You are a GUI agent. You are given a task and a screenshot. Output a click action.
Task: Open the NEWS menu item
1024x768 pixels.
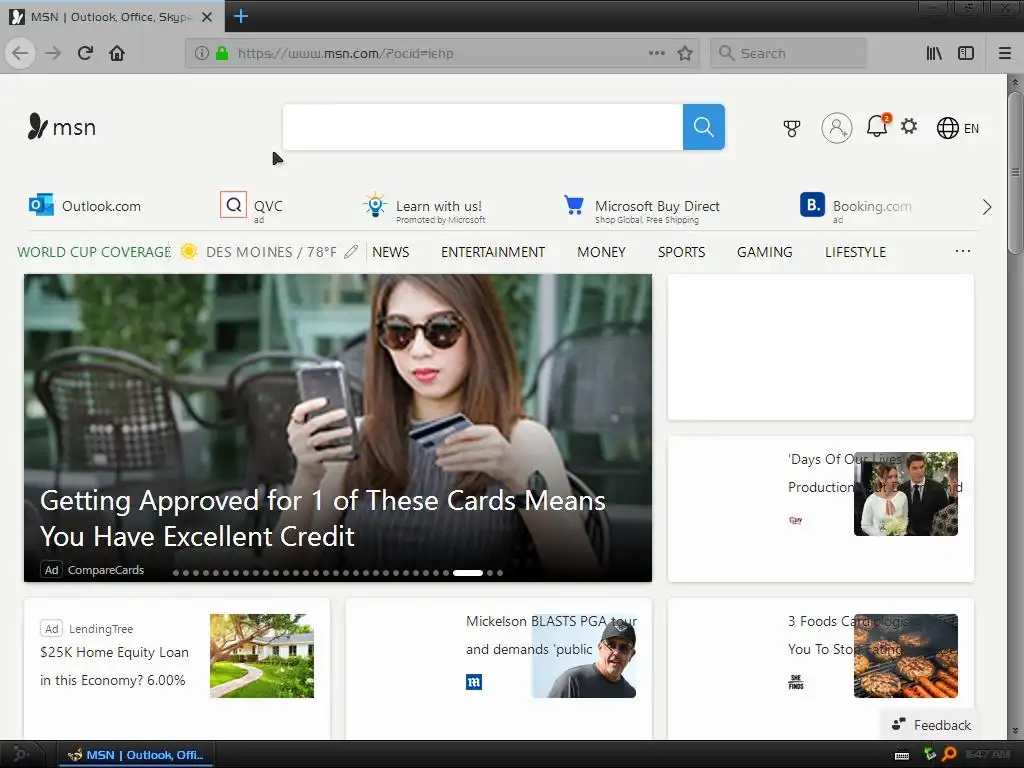pos(391,252)
